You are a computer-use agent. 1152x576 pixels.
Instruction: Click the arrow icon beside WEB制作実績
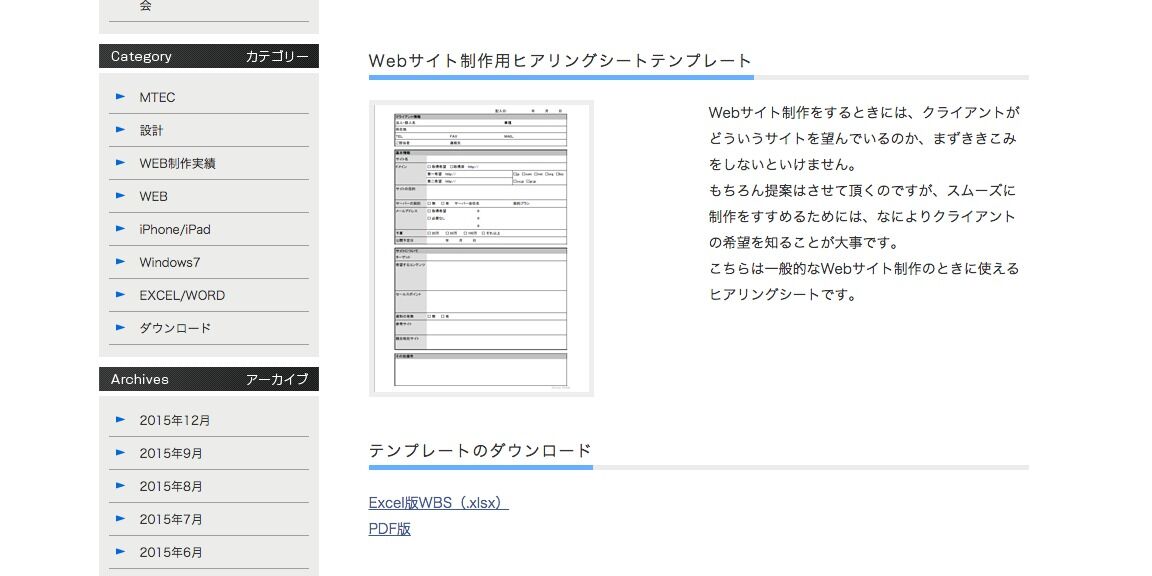click(x=121, y=163)
